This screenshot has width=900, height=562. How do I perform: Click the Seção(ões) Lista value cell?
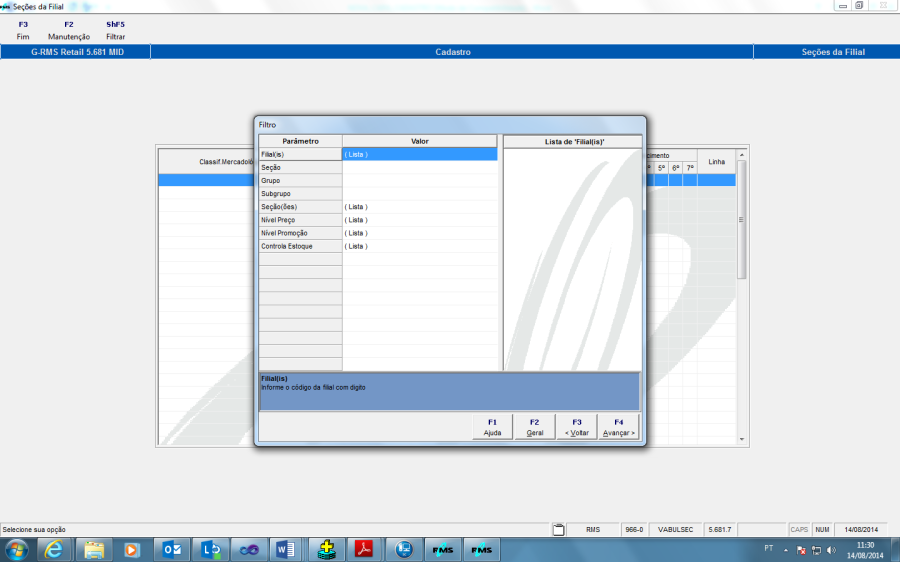(x=420, y=207)
